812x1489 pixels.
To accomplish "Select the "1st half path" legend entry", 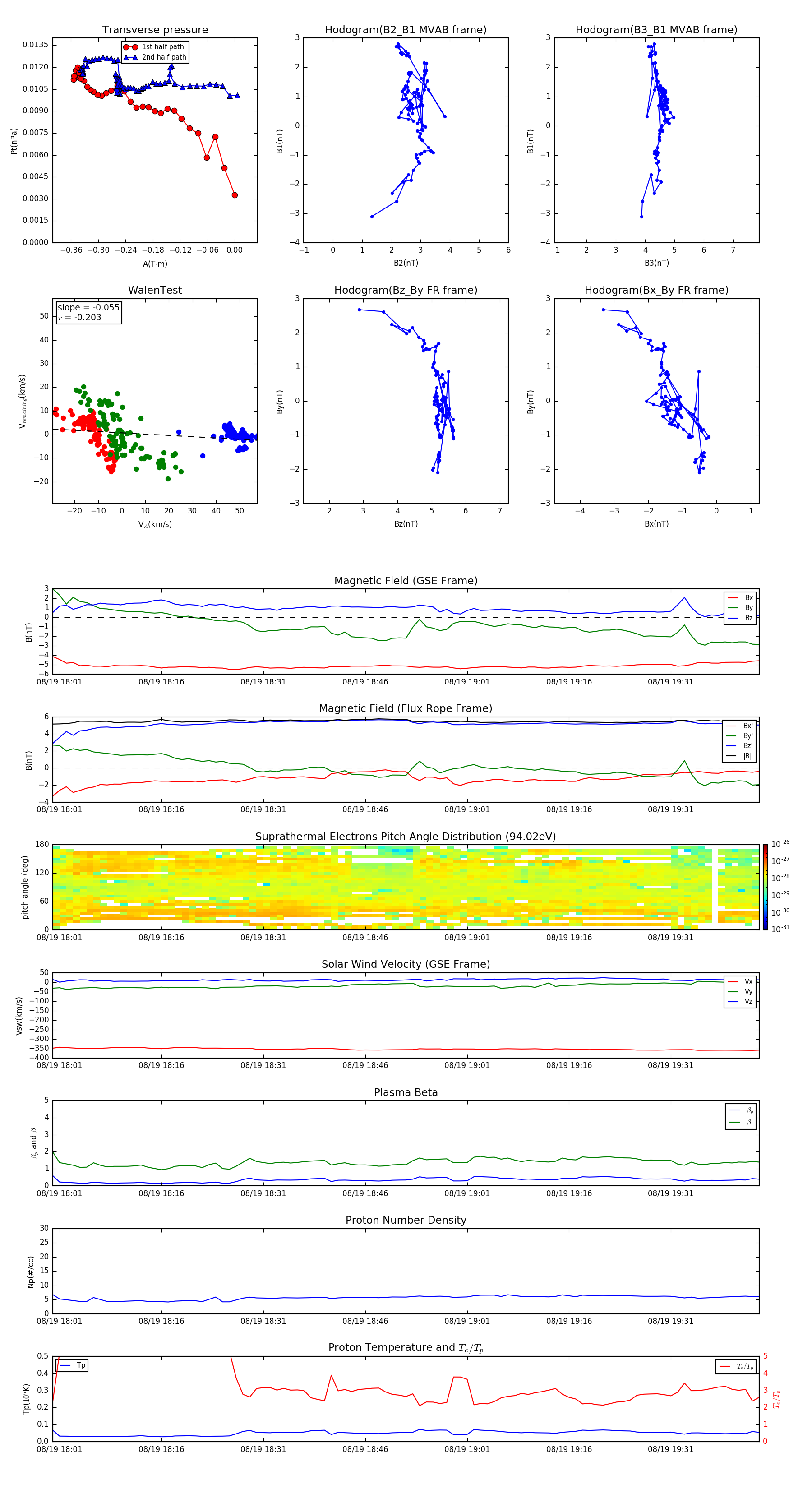I will [154, 47].
